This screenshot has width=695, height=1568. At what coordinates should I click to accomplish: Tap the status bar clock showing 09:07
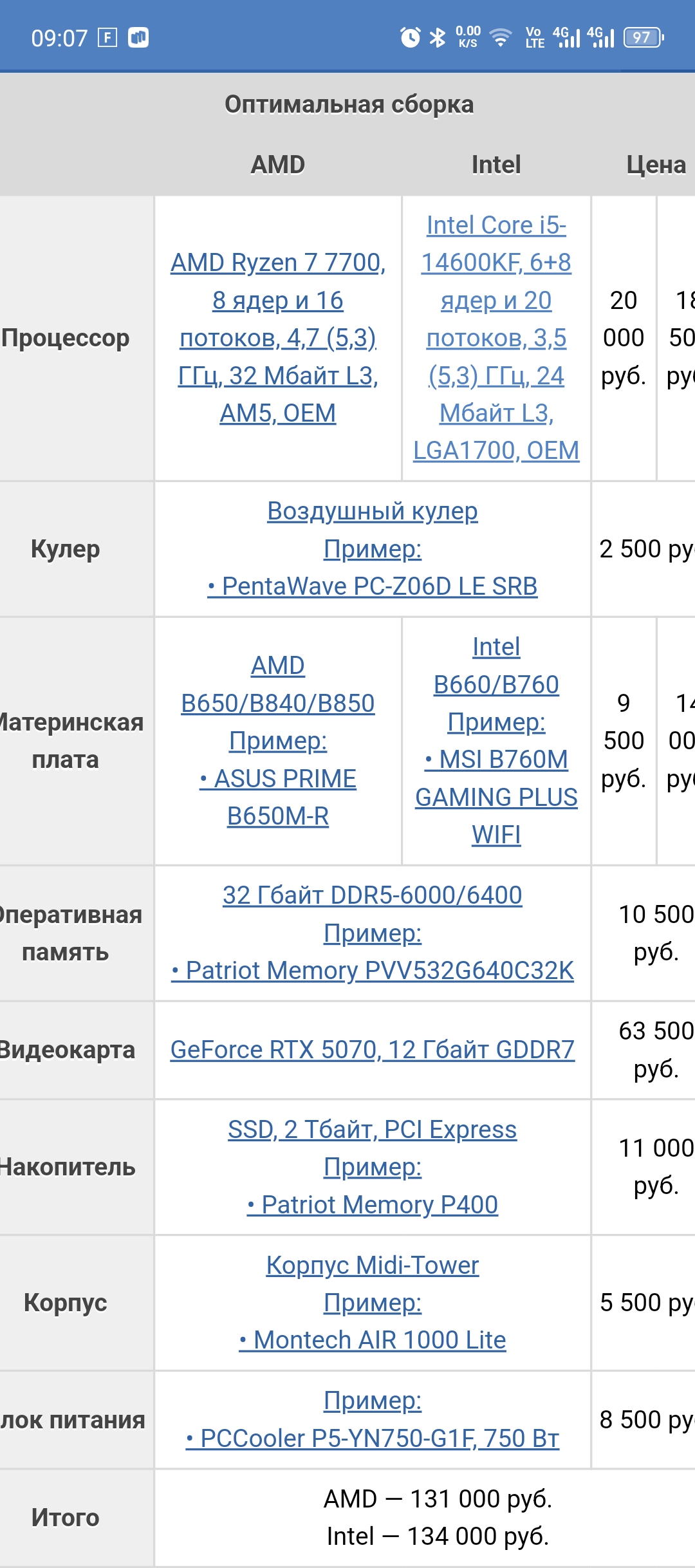pyautogui.click(x=59, y=38)
